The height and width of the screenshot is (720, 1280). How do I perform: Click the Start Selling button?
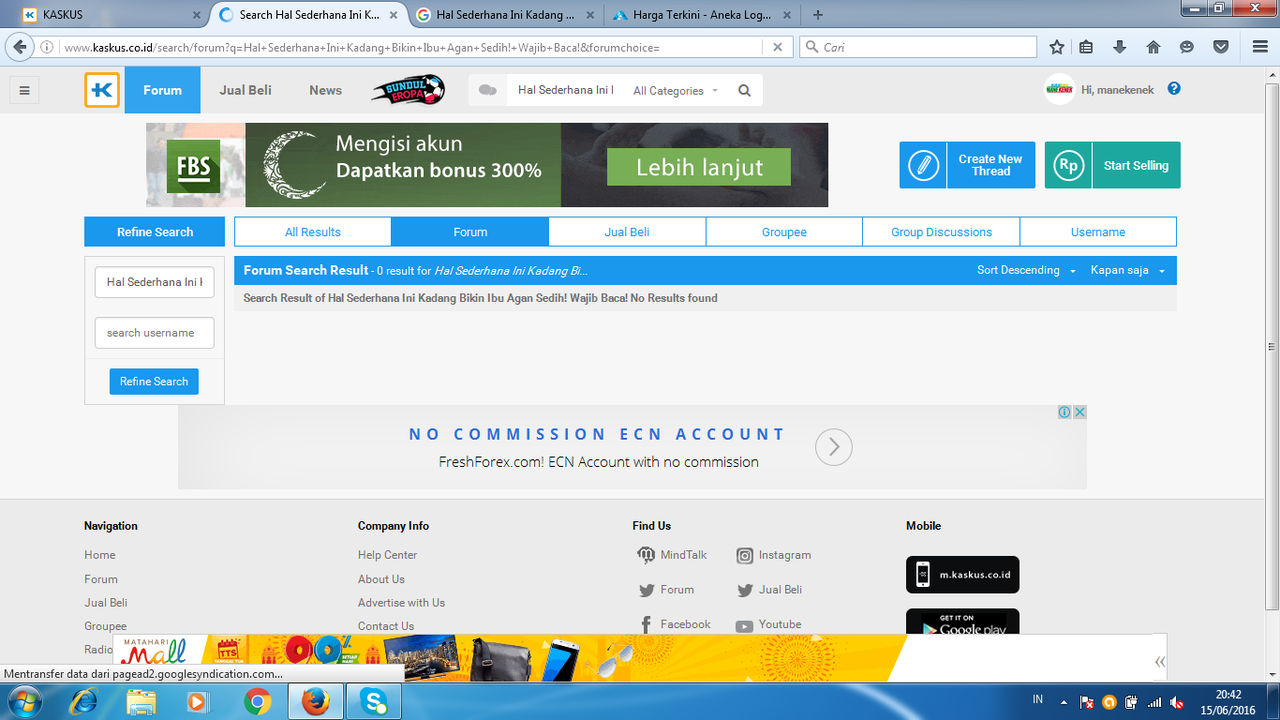point(1112,165)
